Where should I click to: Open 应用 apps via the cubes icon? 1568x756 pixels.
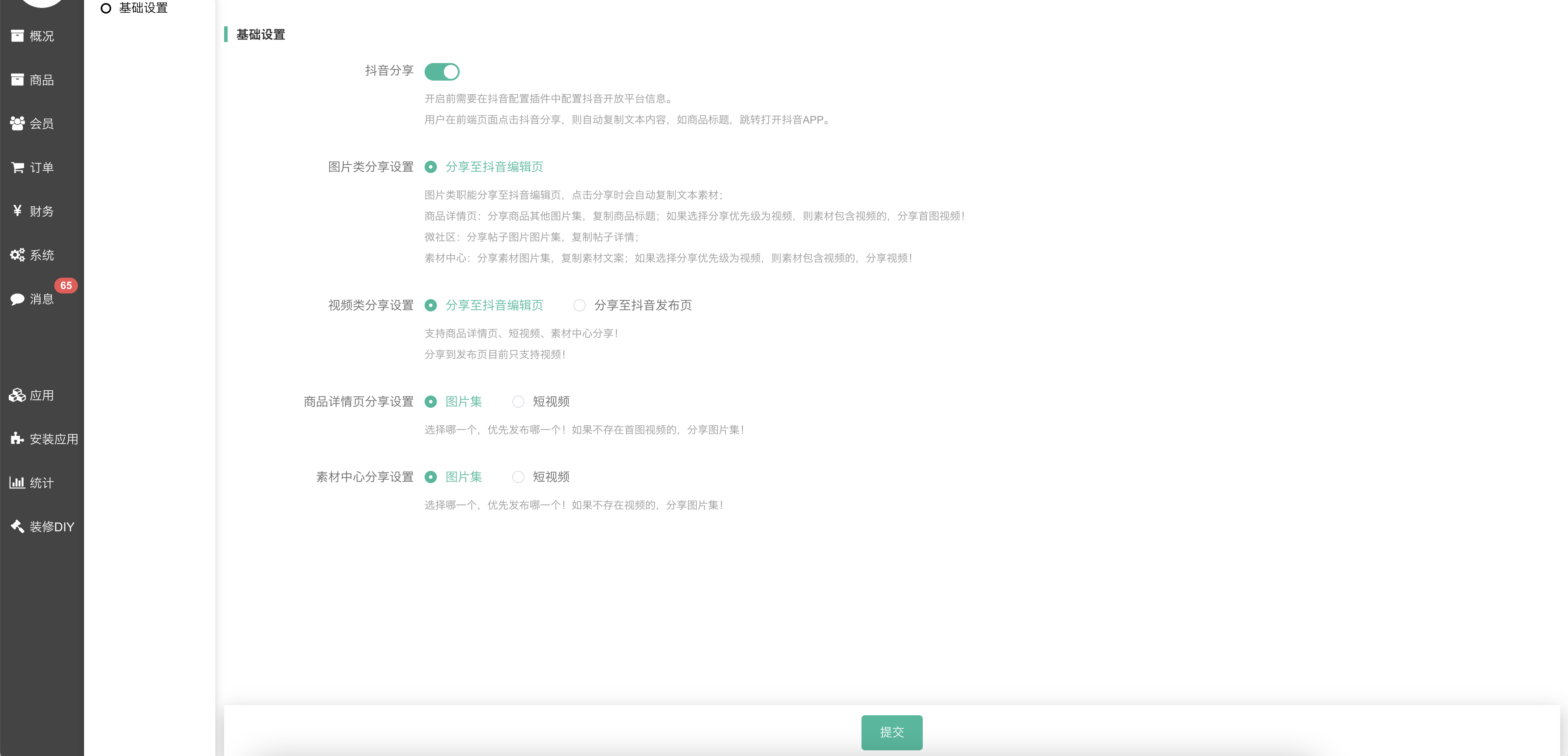(x=17, y=396)
